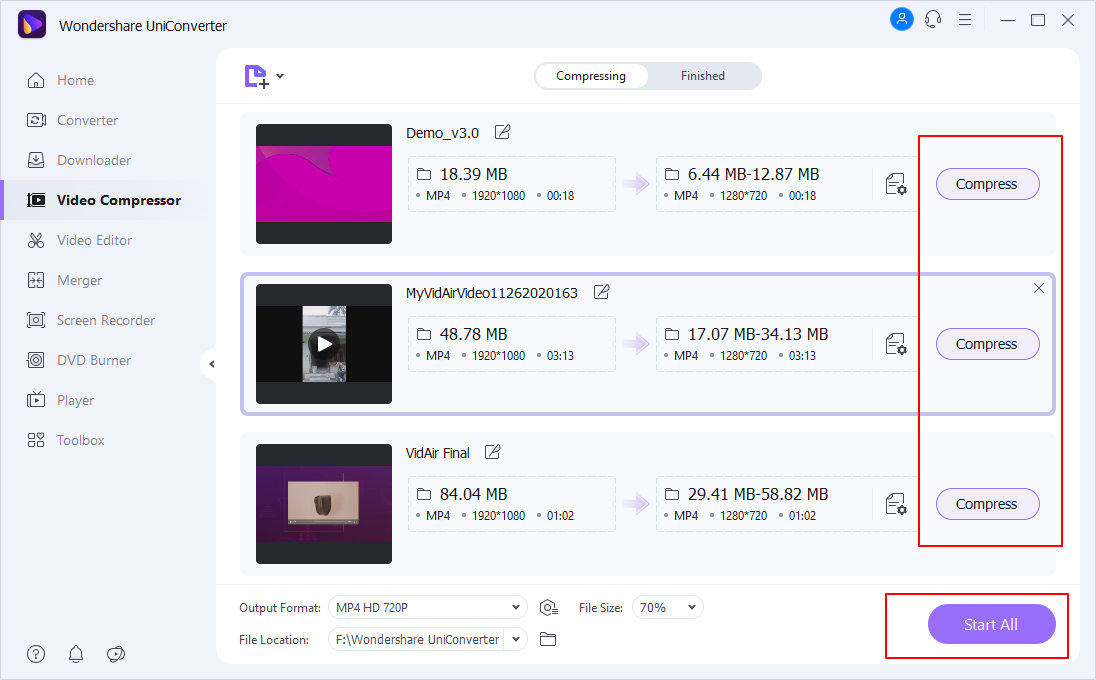Viewport: 1096px width, 680px height.
Task: Open the notifications bell icon
Action: (76, 654)
